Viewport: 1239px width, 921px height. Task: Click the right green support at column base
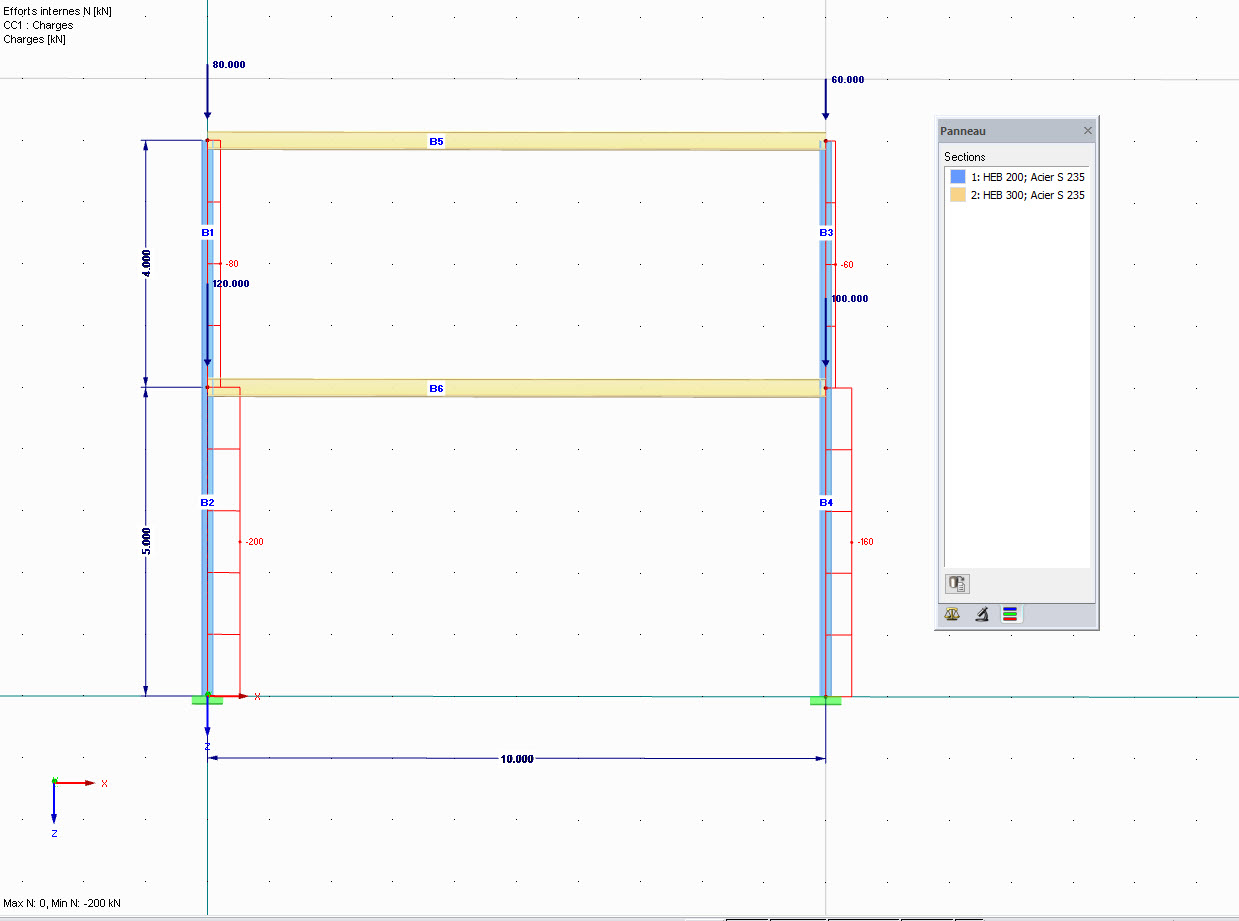pos(826,700)
